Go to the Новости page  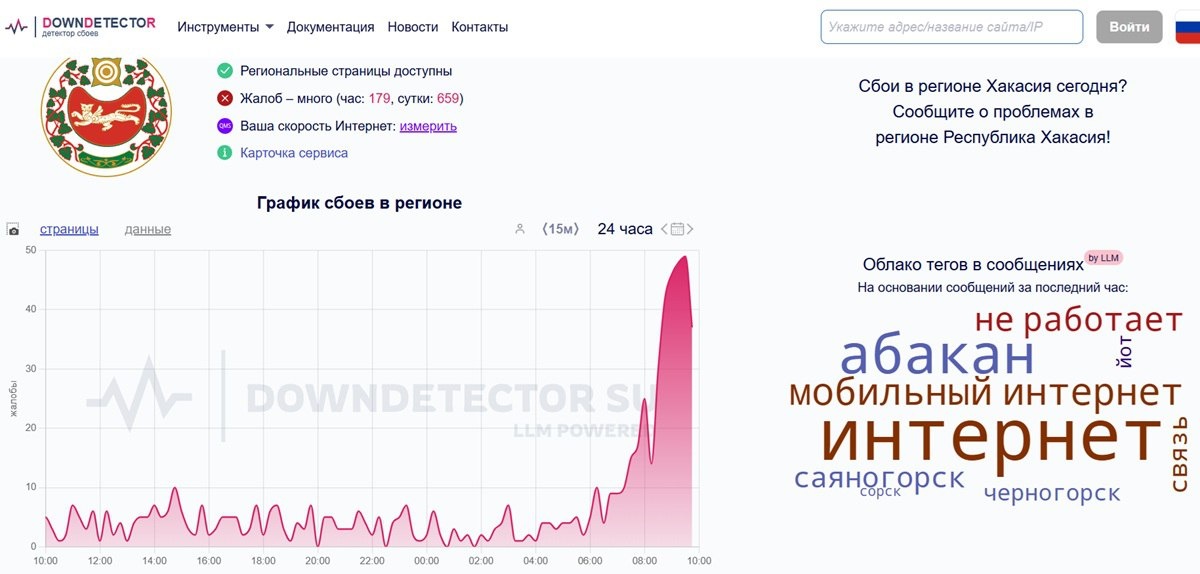coord(413,27)
